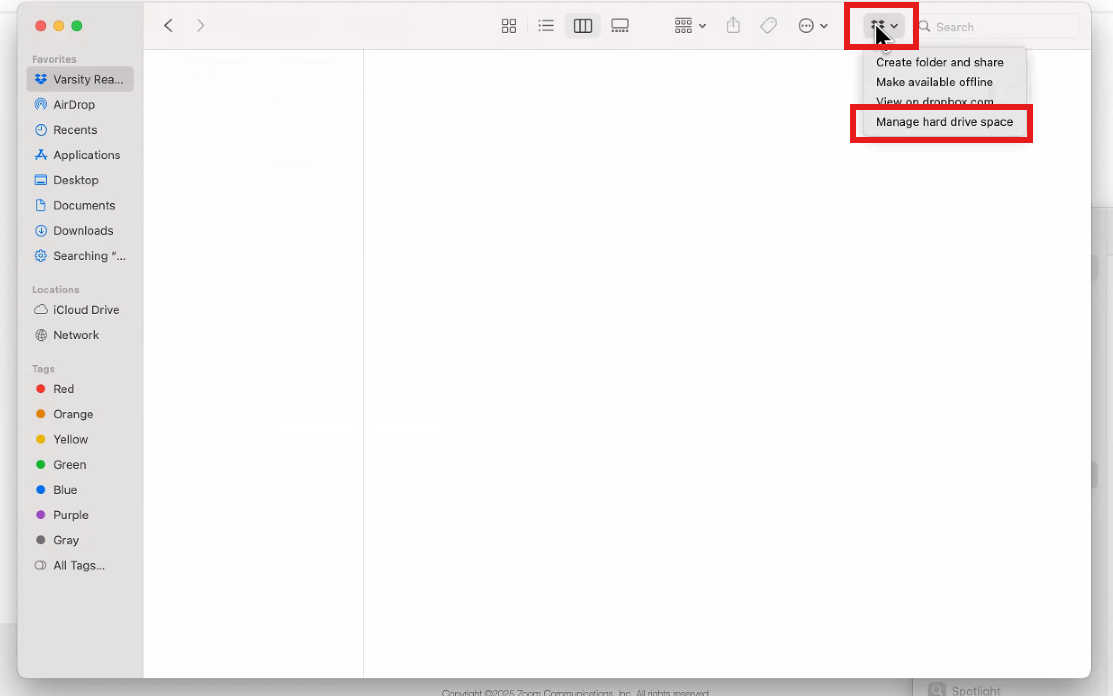Open the Group By dropdown
This screenshot has height=696, width=1113.
[690, 26]
